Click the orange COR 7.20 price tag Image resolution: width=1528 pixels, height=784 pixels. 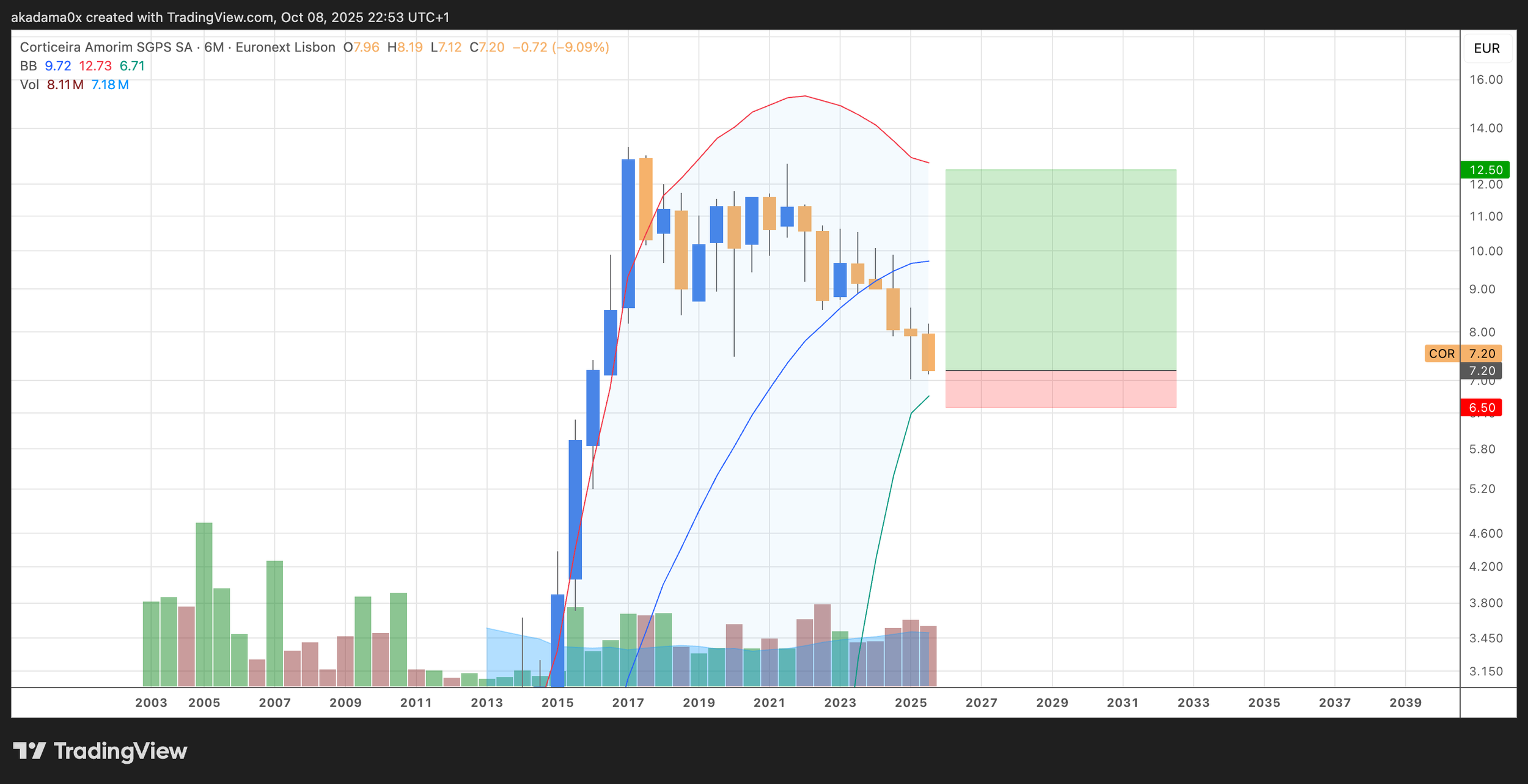tap(1463, 353)
